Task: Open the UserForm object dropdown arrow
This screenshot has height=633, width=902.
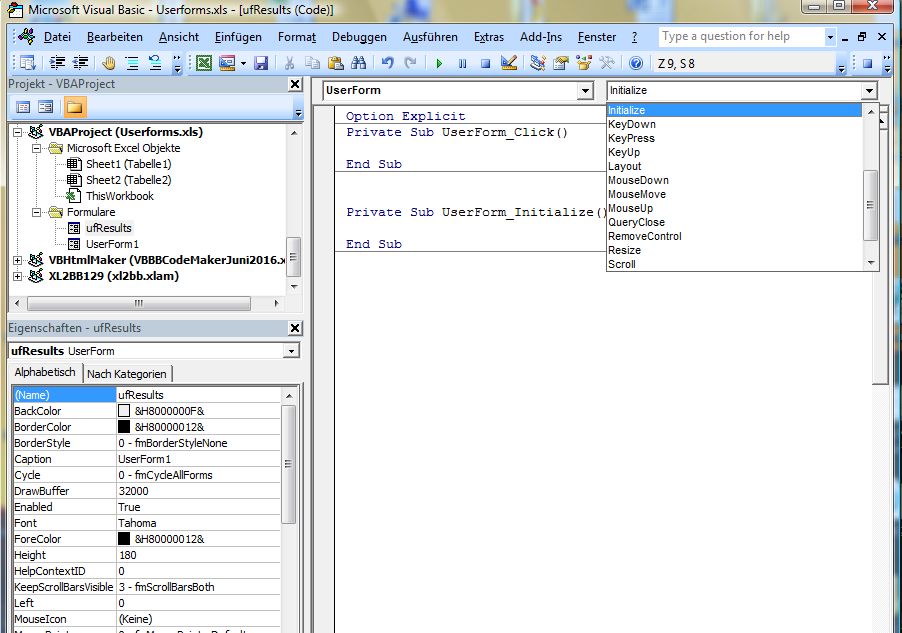Action: coord(585,91)
